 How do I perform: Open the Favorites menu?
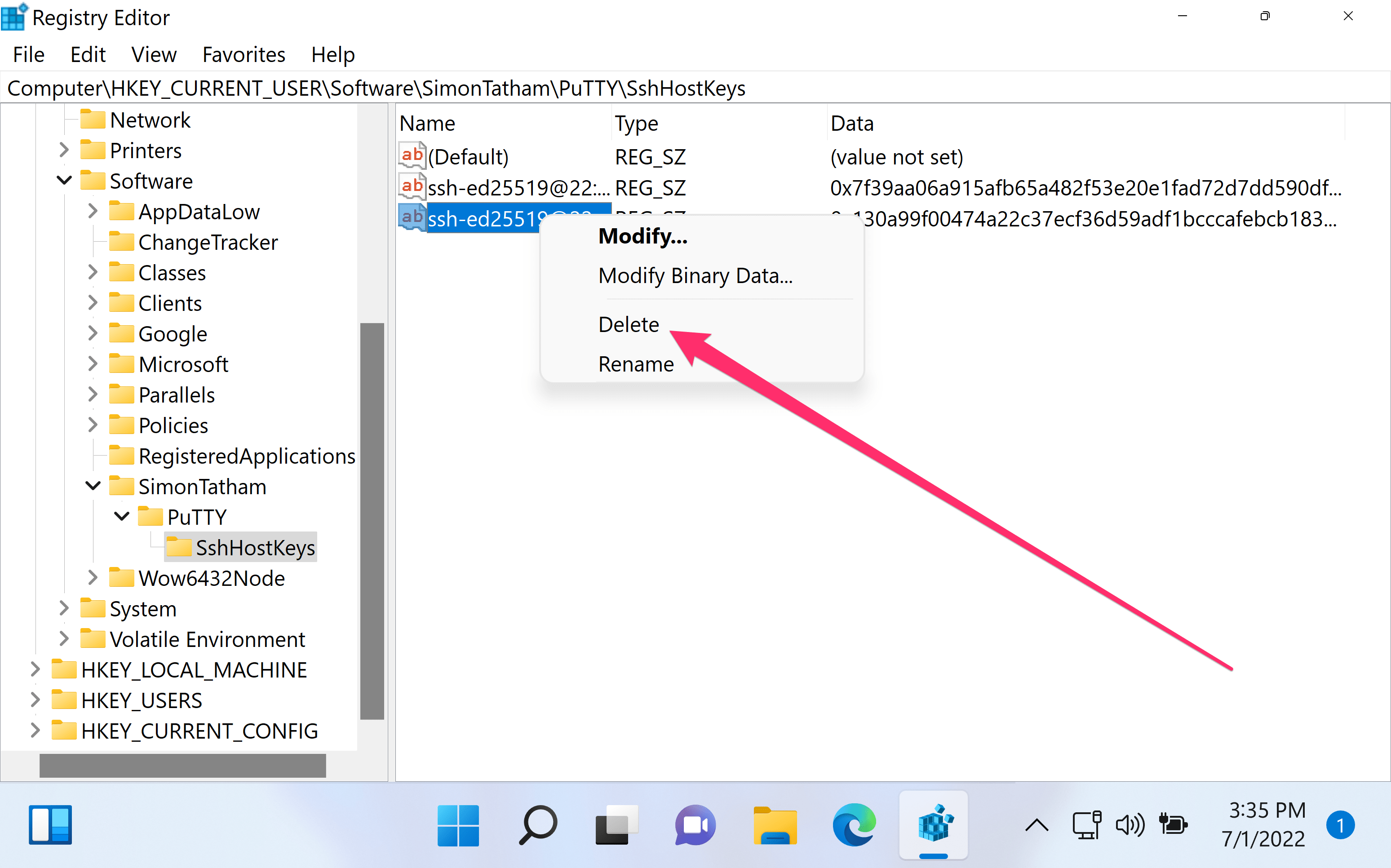point(244,54)
